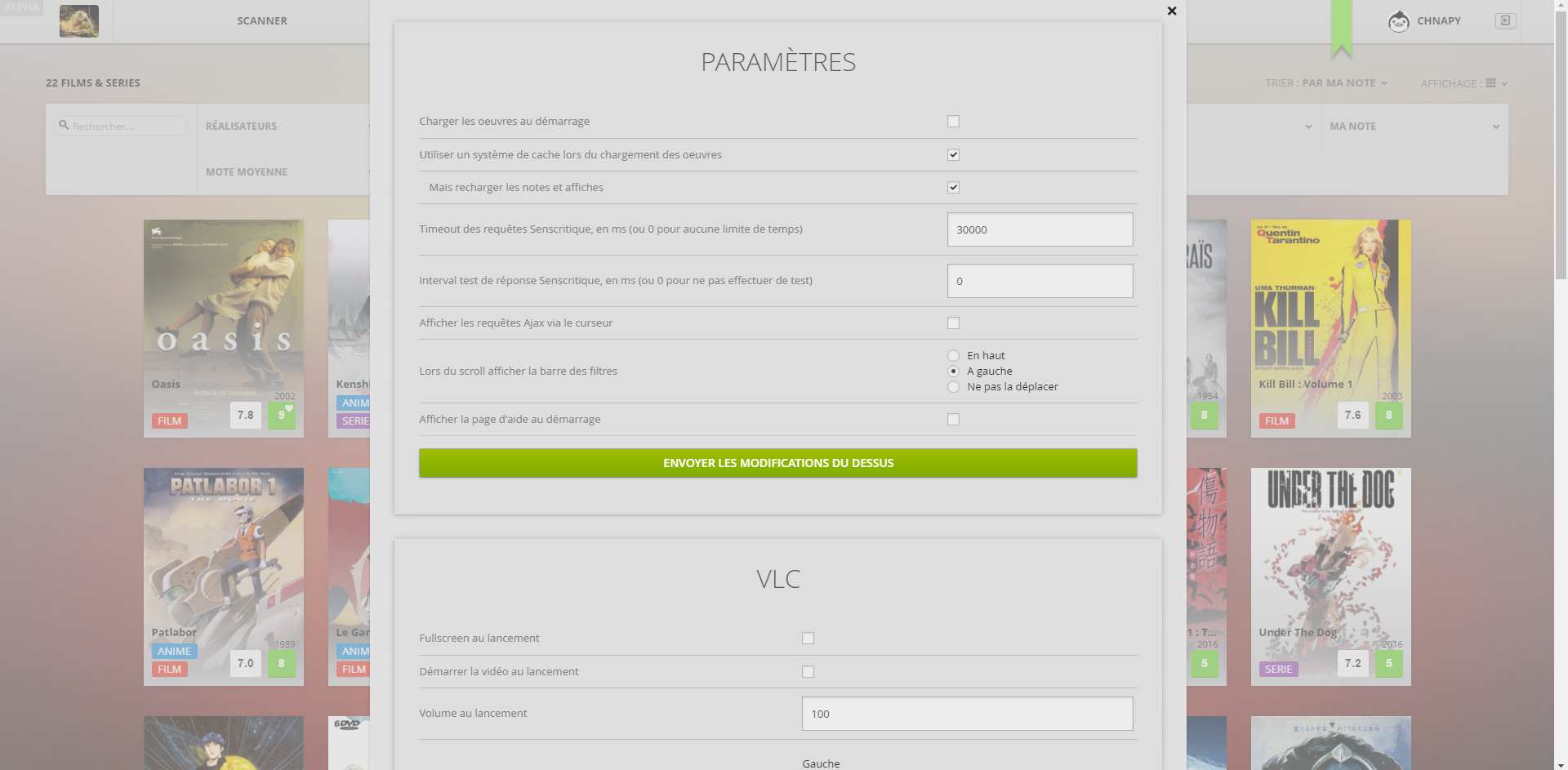
Task: Toggle 'Afficher la page d'aide au démarrage'
Action: click(x=953, y=420)
